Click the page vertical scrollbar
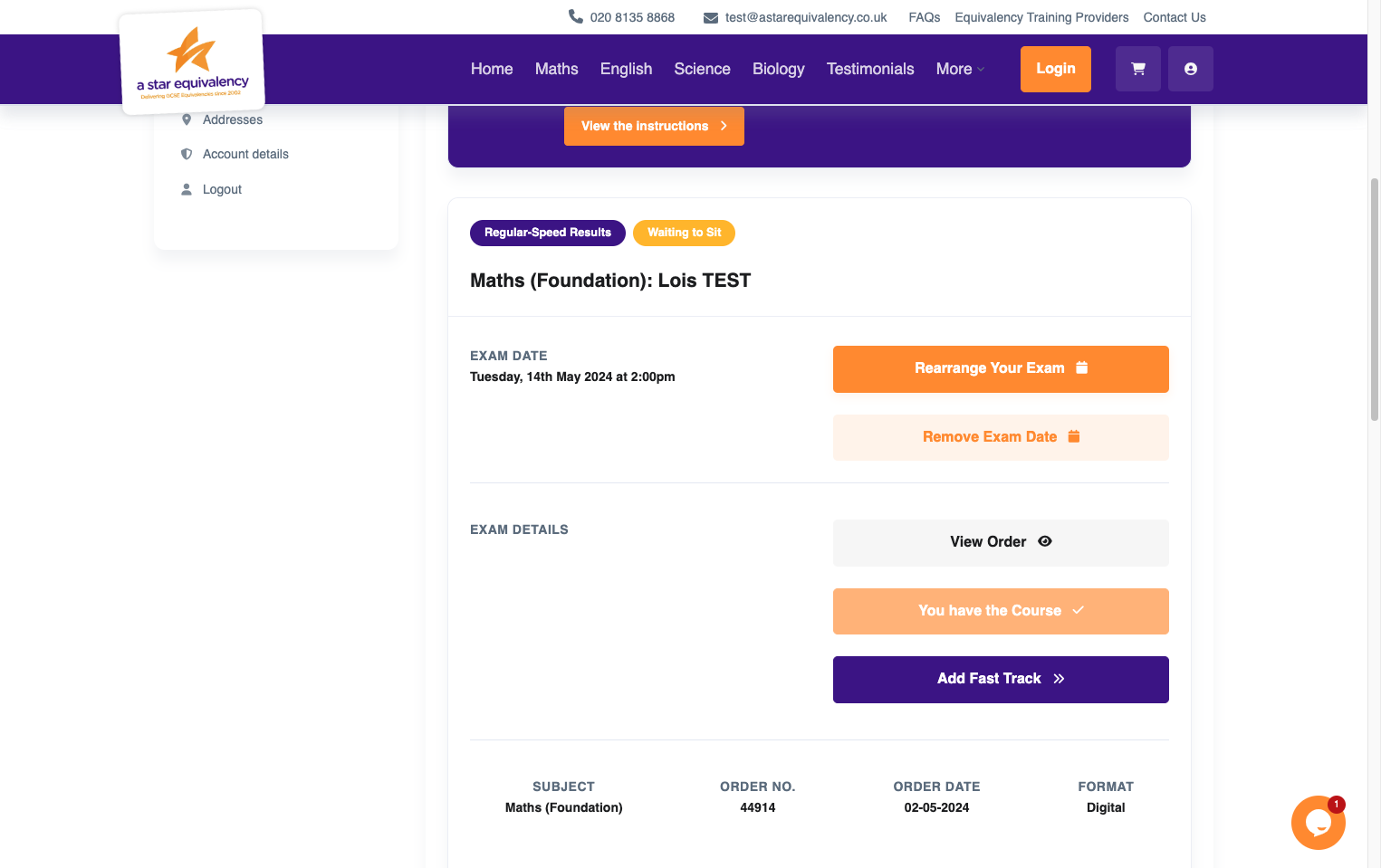 coord(1374,299)
